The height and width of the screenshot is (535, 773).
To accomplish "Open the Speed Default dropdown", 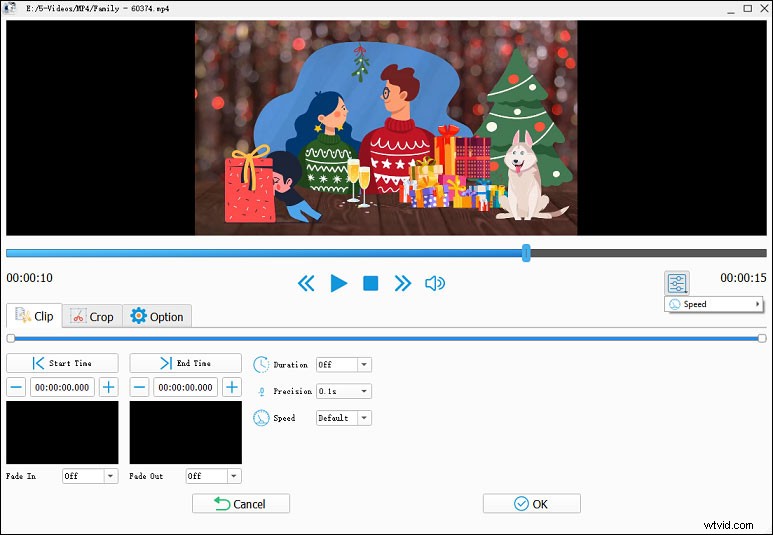I will click(344, 418).
